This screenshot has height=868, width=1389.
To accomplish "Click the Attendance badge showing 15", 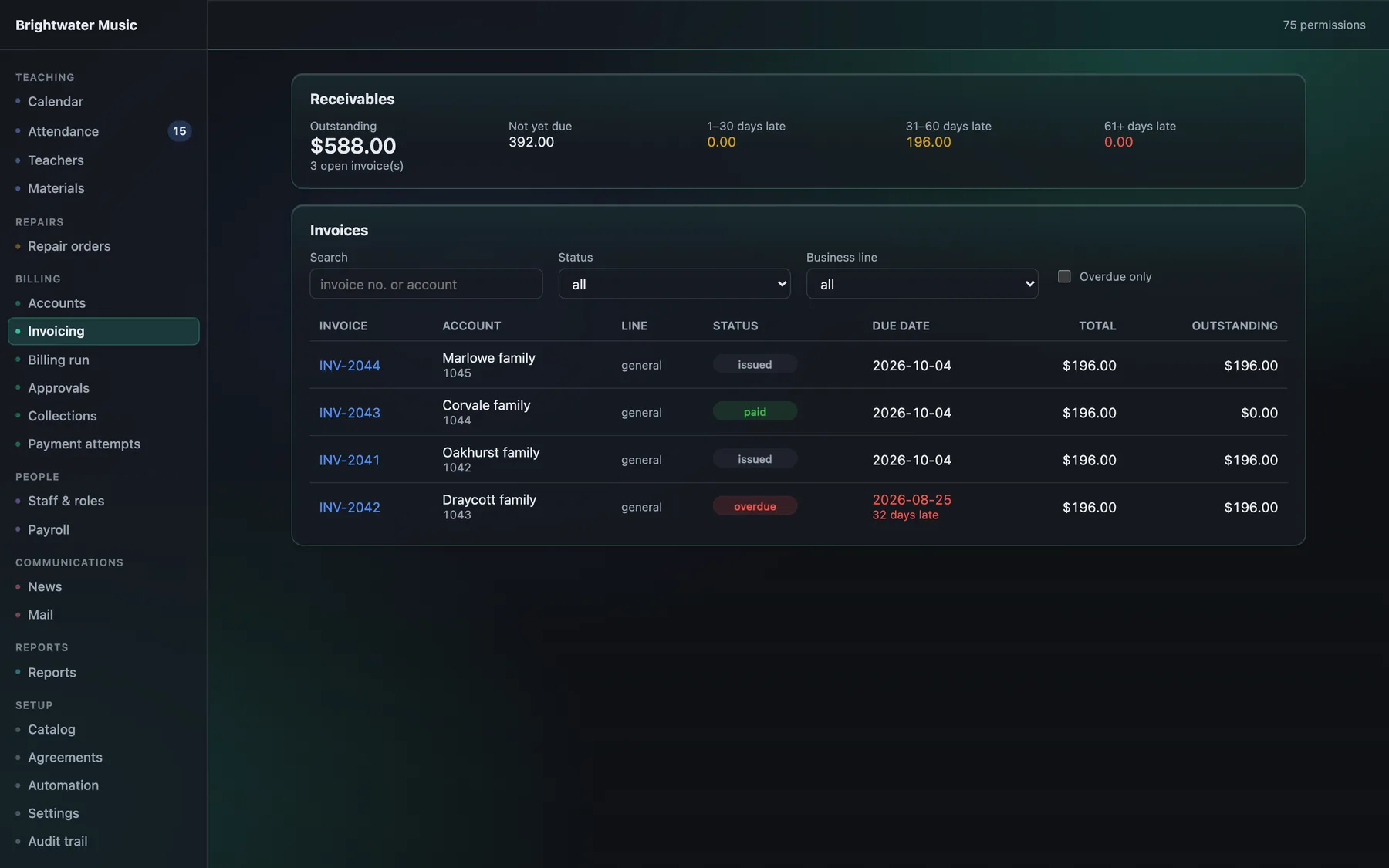I will 179,131.
